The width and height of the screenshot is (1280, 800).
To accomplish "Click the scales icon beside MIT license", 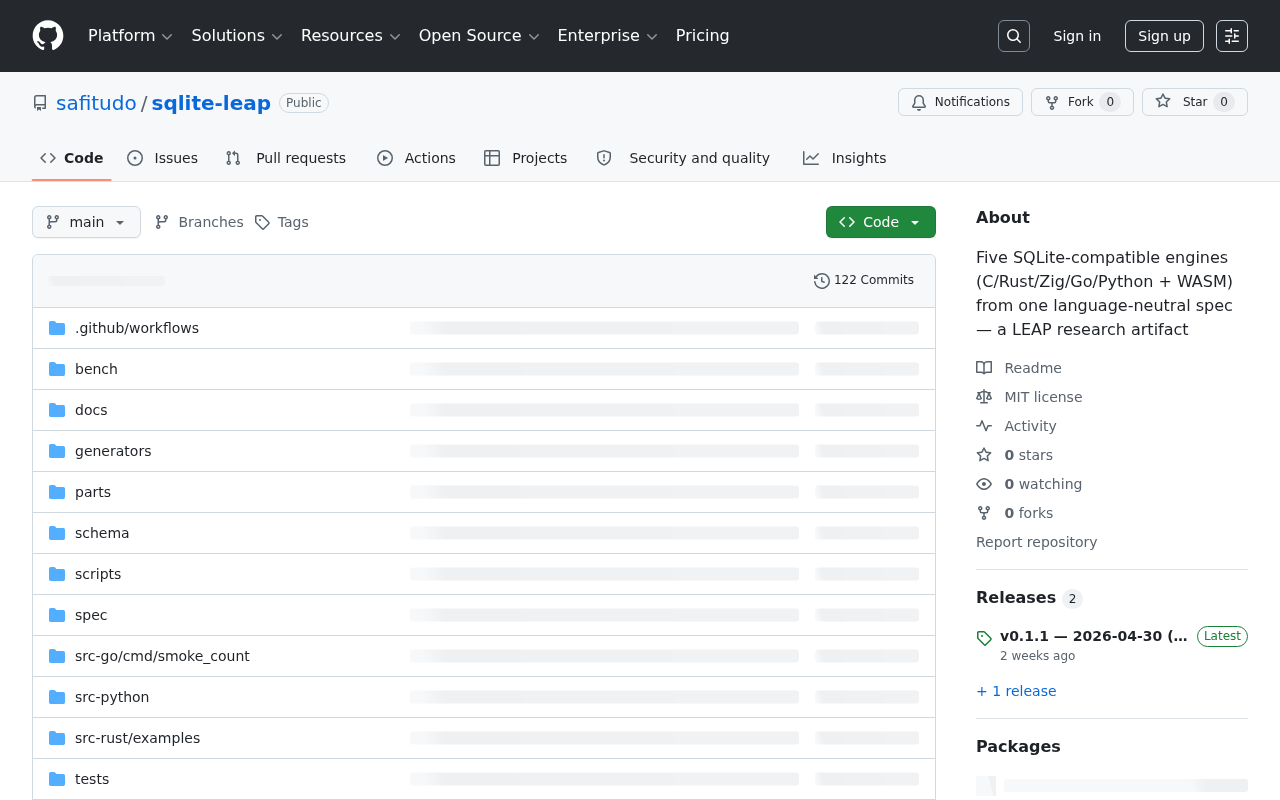I will point(984,397).
